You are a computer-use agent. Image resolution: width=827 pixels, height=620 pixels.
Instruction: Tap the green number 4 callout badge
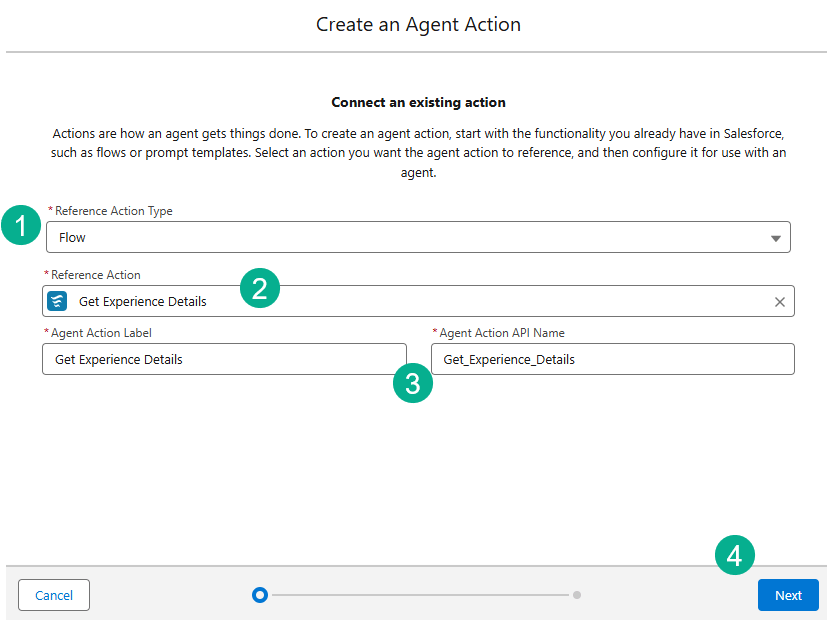pyautogui.click(x=735, y=556)
